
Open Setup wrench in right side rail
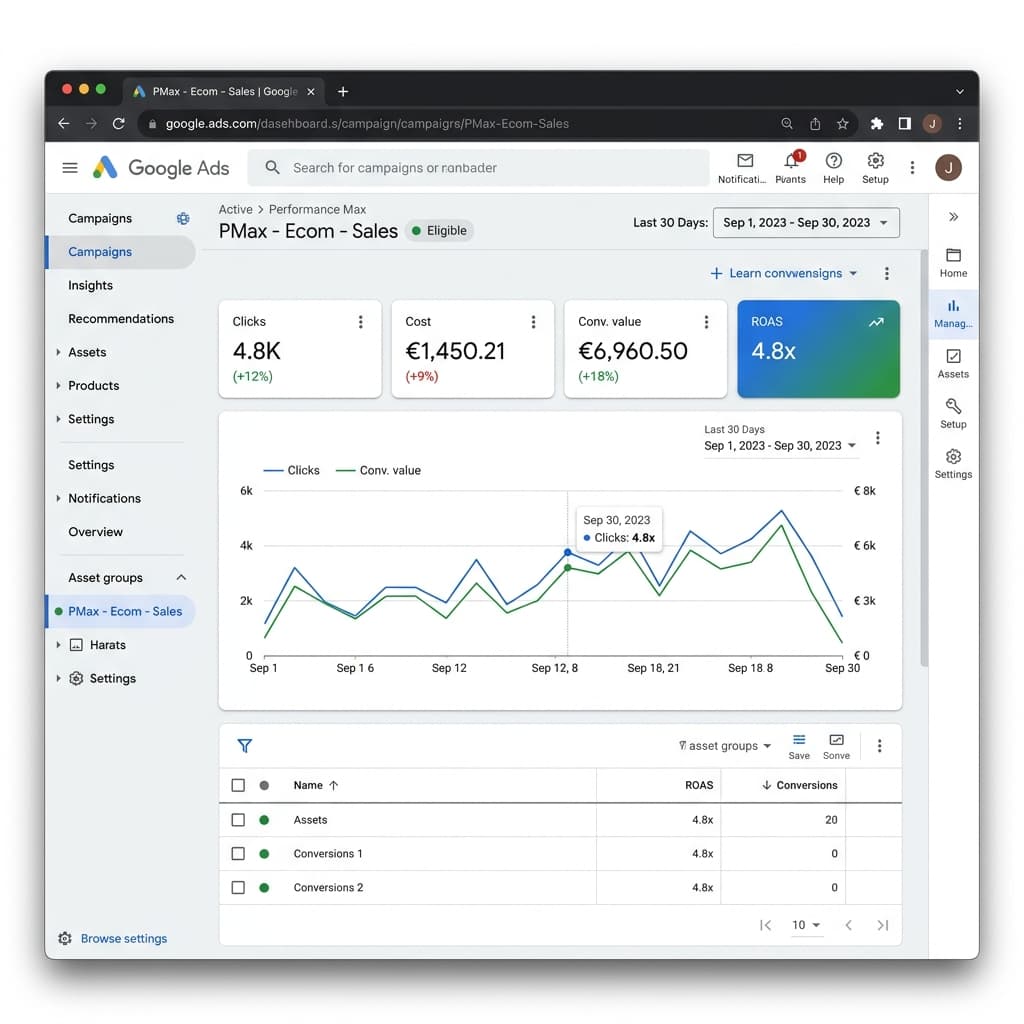click(953, 414)
